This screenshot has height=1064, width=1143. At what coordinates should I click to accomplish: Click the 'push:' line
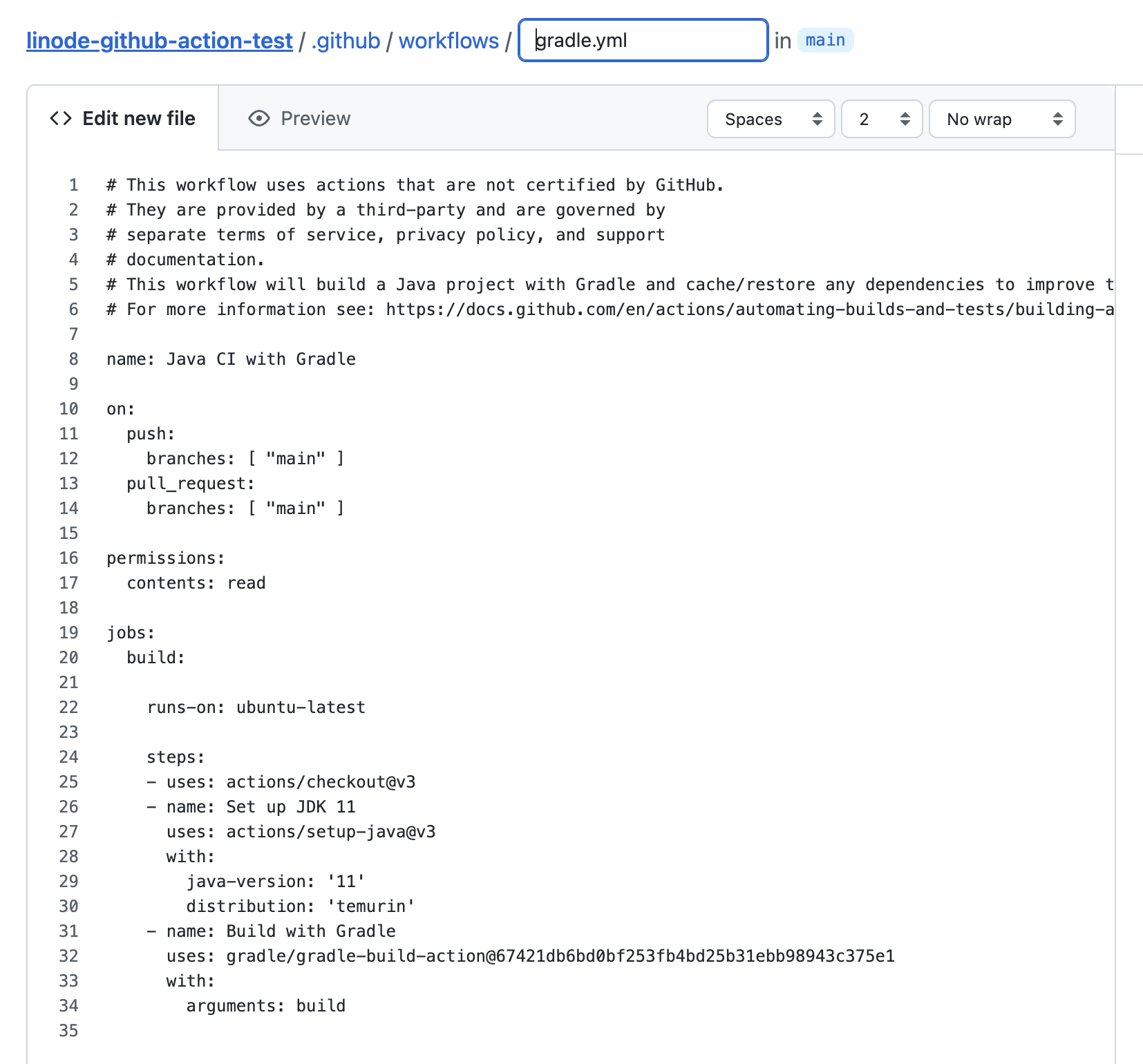(151, 434)
